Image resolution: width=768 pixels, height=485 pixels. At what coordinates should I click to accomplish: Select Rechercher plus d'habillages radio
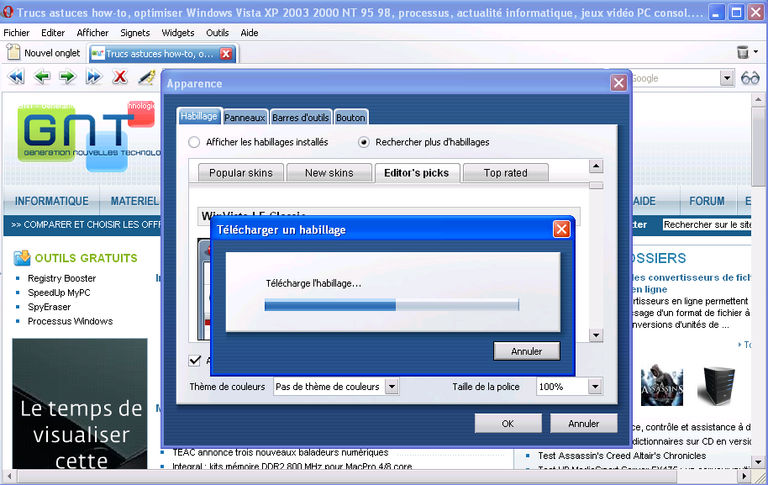point(363,142)
